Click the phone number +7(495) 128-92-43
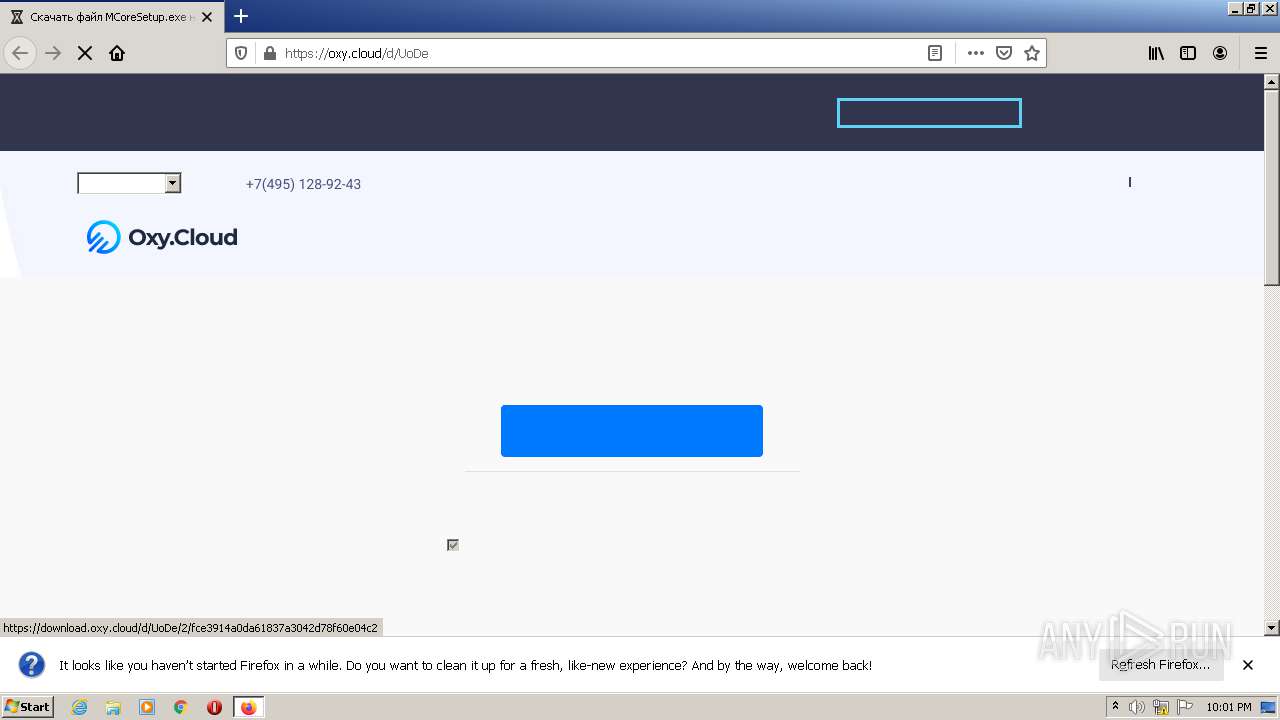Screen dimensions: 1280x720 pos(303,184)
